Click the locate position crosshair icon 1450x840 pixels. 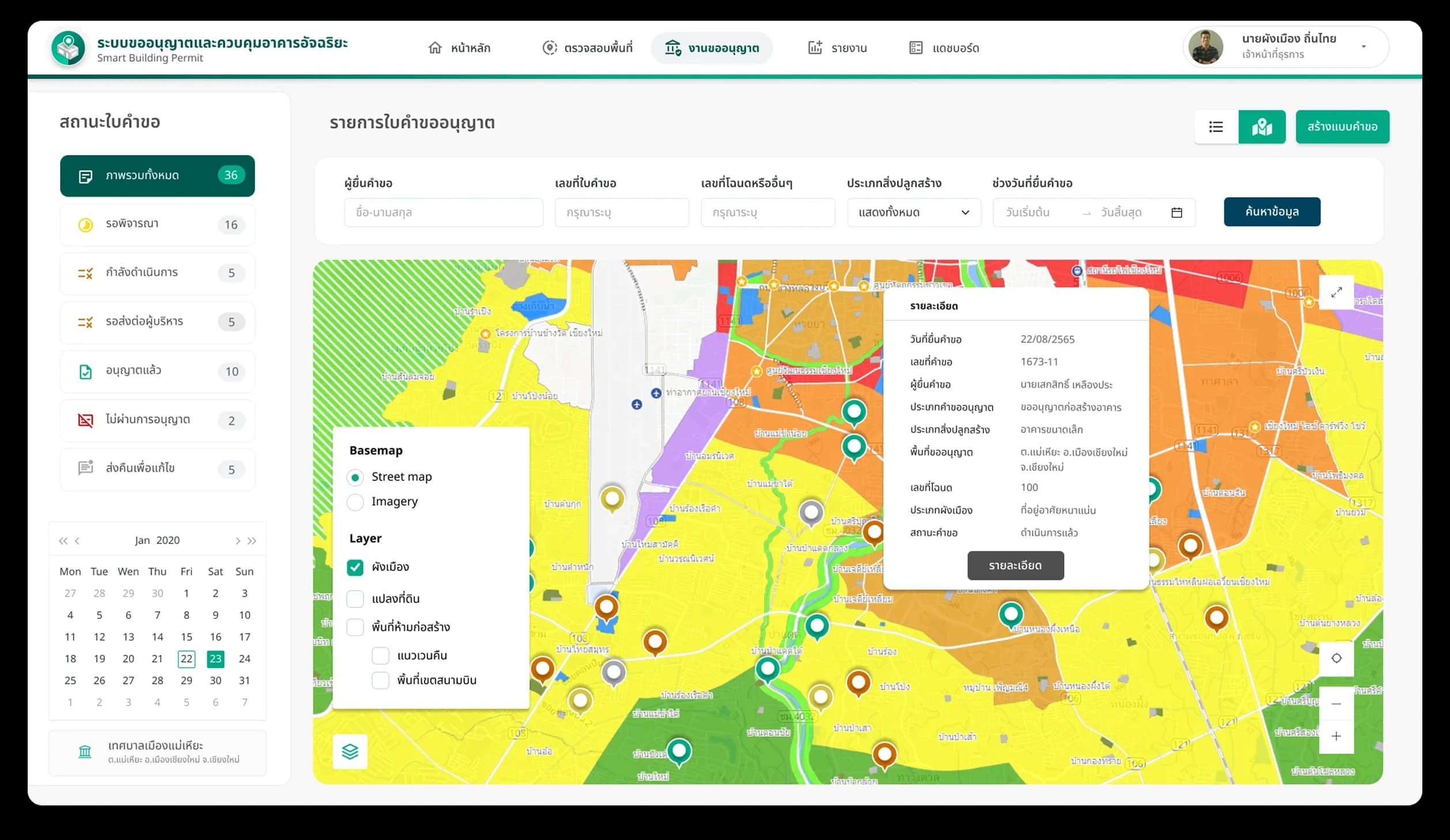1337,658
